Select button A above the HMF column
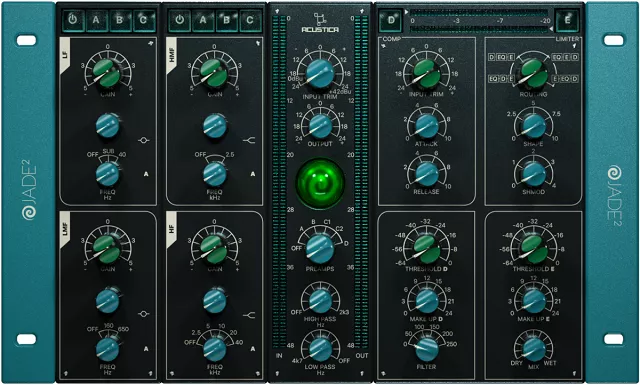Viewport: 640px width, 385px height. point(203,20)
